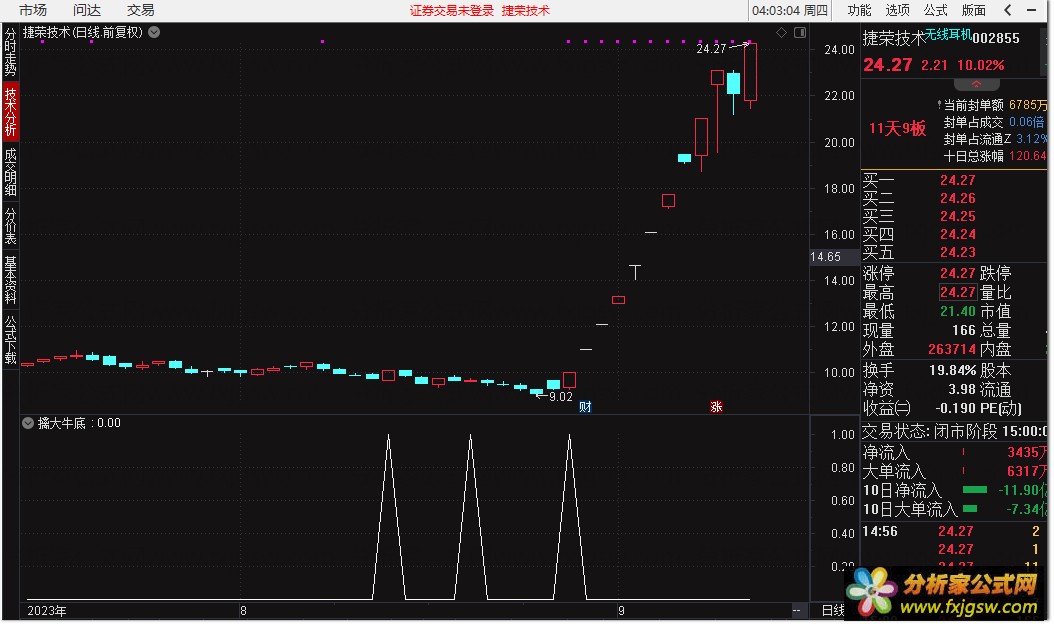Click the 买二 price 24.26
1054x624 pixels.
click(x=958, y=198)
